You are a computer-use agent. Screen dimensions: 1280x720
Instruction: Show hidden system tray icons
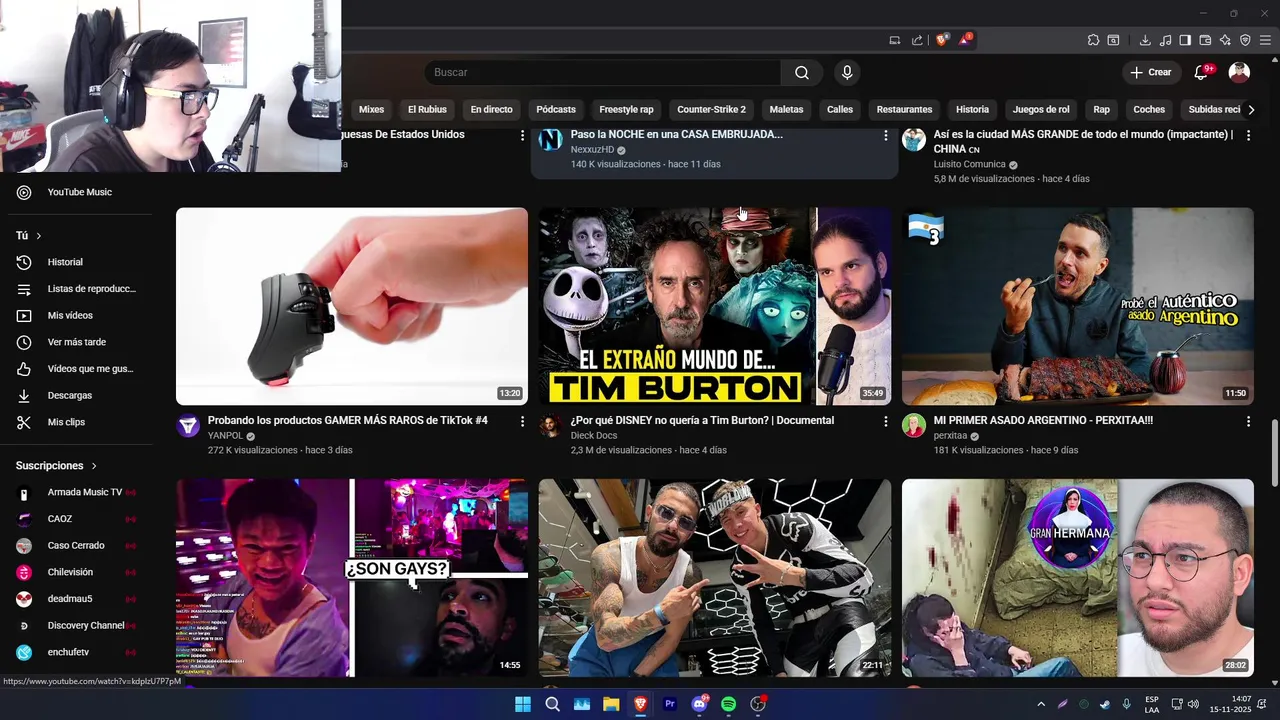[x=1041, y=704]
